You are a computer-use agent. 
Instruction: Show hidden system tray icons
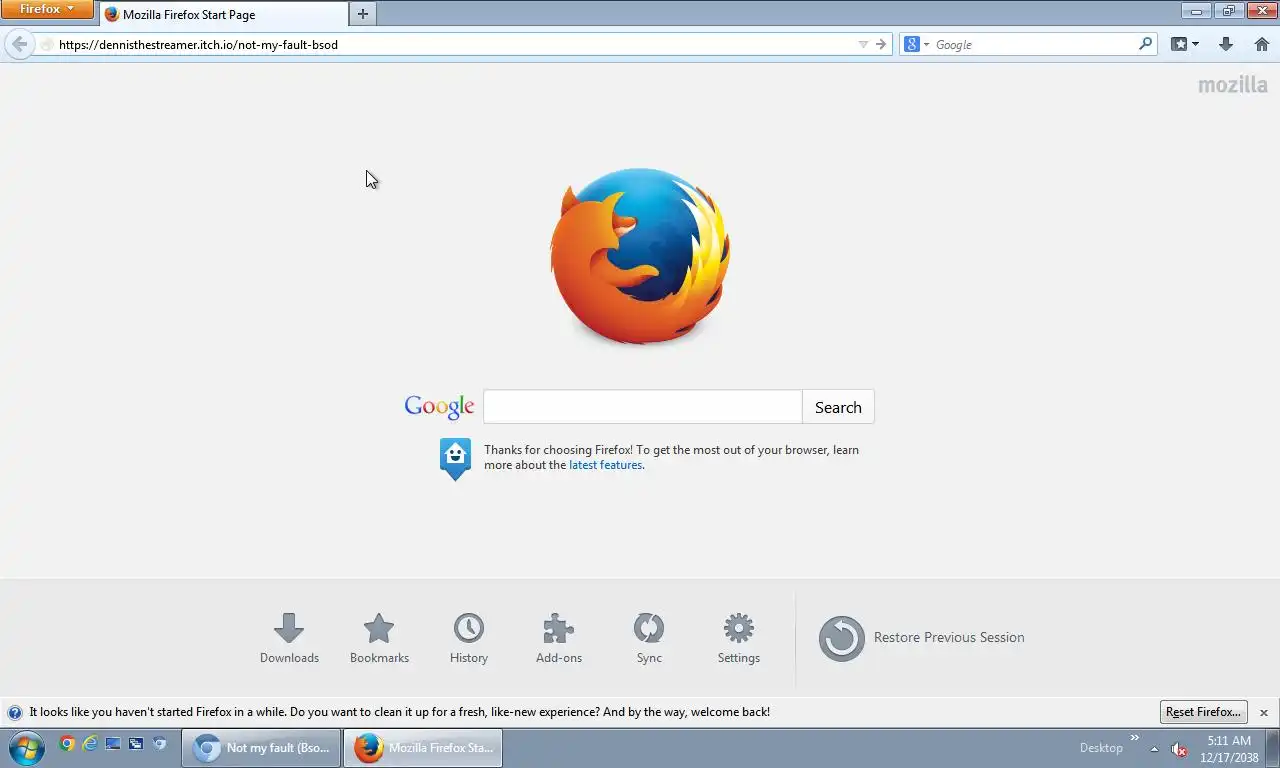point(1154,749)
